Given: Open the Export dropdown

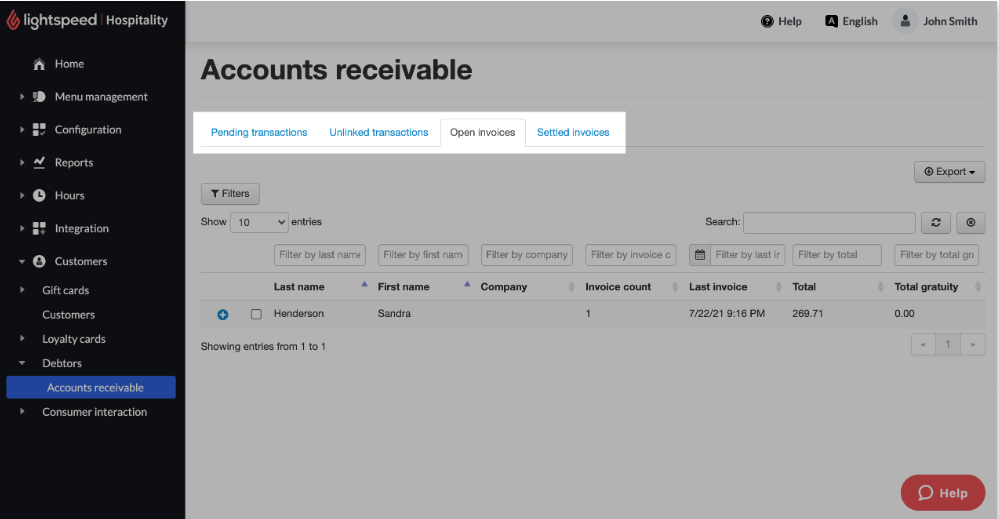Looking at the screenshot, I should point(949,172).
